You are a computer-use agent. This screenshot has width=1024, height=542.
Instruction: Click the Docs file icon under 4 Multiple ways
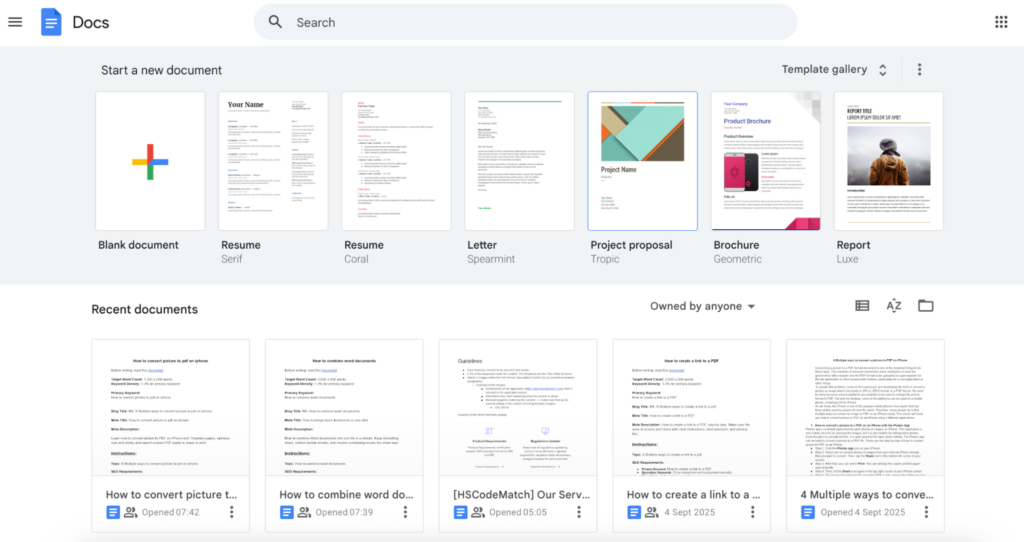[807, 513]
